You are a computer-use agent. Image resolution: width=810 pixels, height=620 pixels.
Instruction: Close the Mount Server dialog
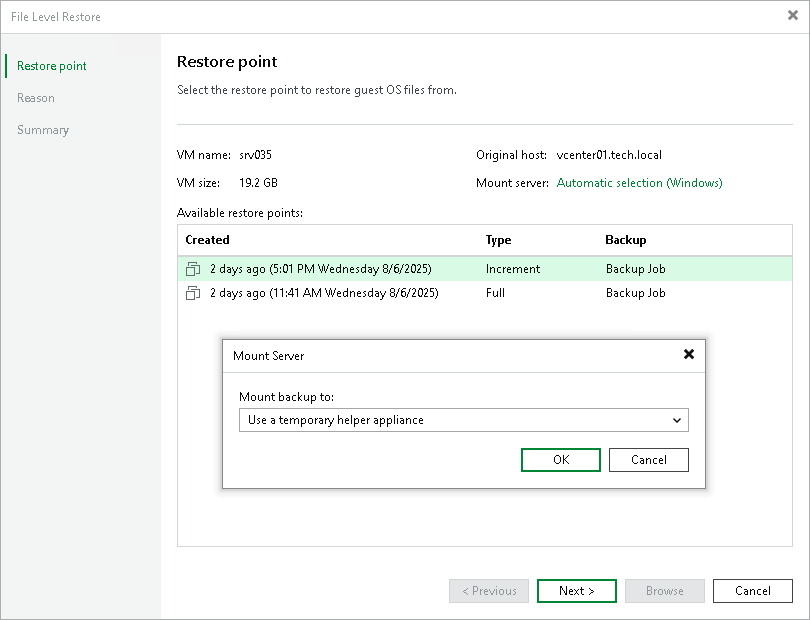pyautogui.click(x=689, y=354)
